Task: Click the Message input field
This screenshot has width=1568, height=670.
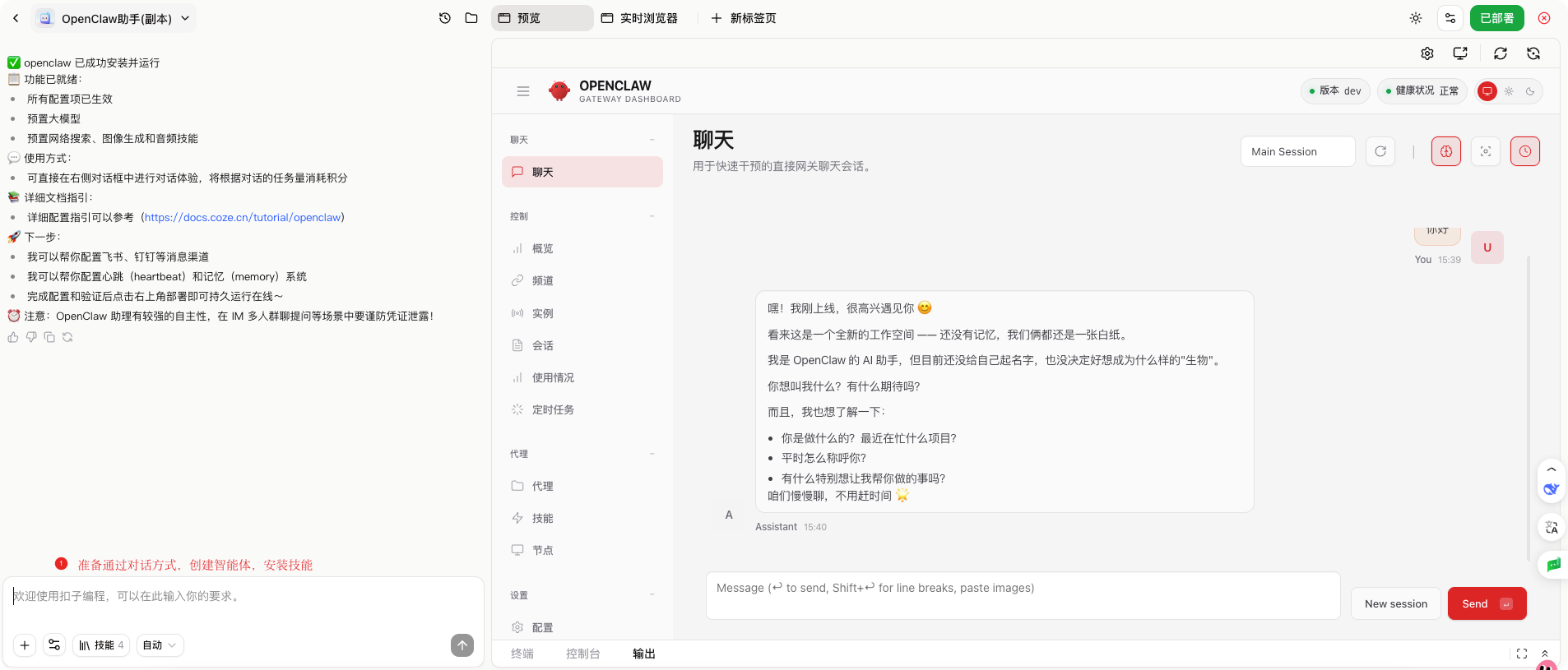Action: point(1023,596)
